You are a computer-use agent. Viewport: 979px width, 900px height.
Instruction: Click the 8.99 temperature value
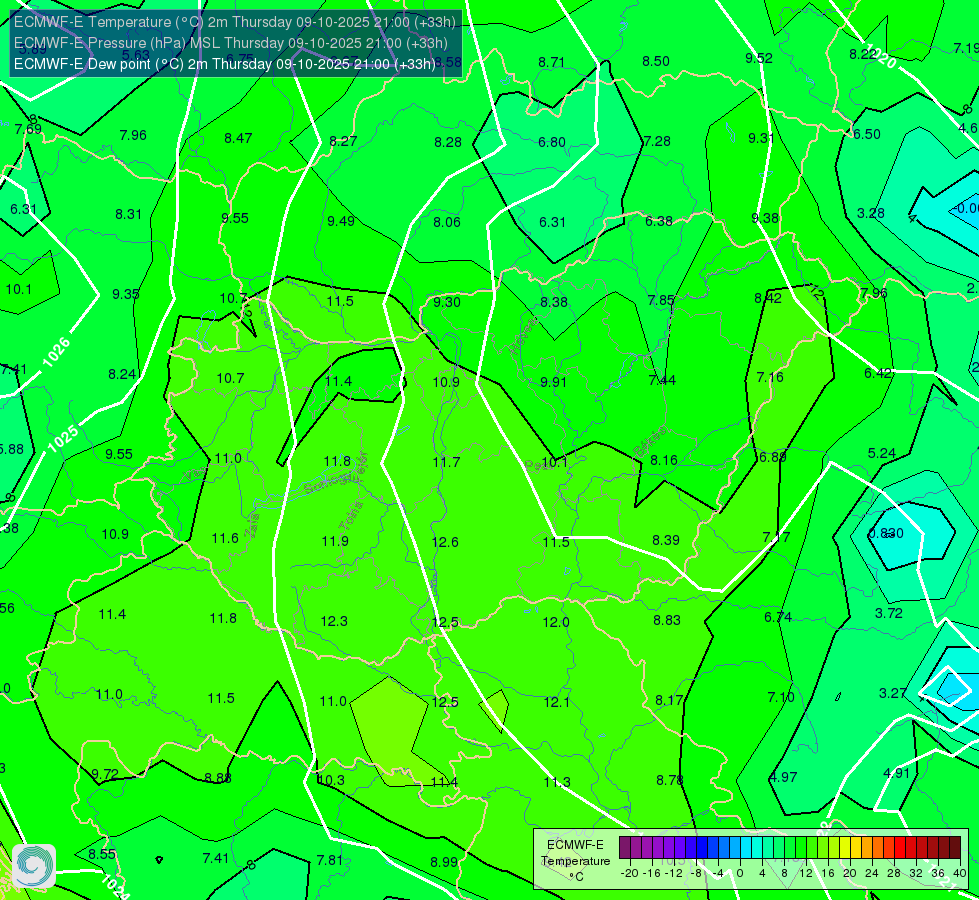tap(444, 862)
